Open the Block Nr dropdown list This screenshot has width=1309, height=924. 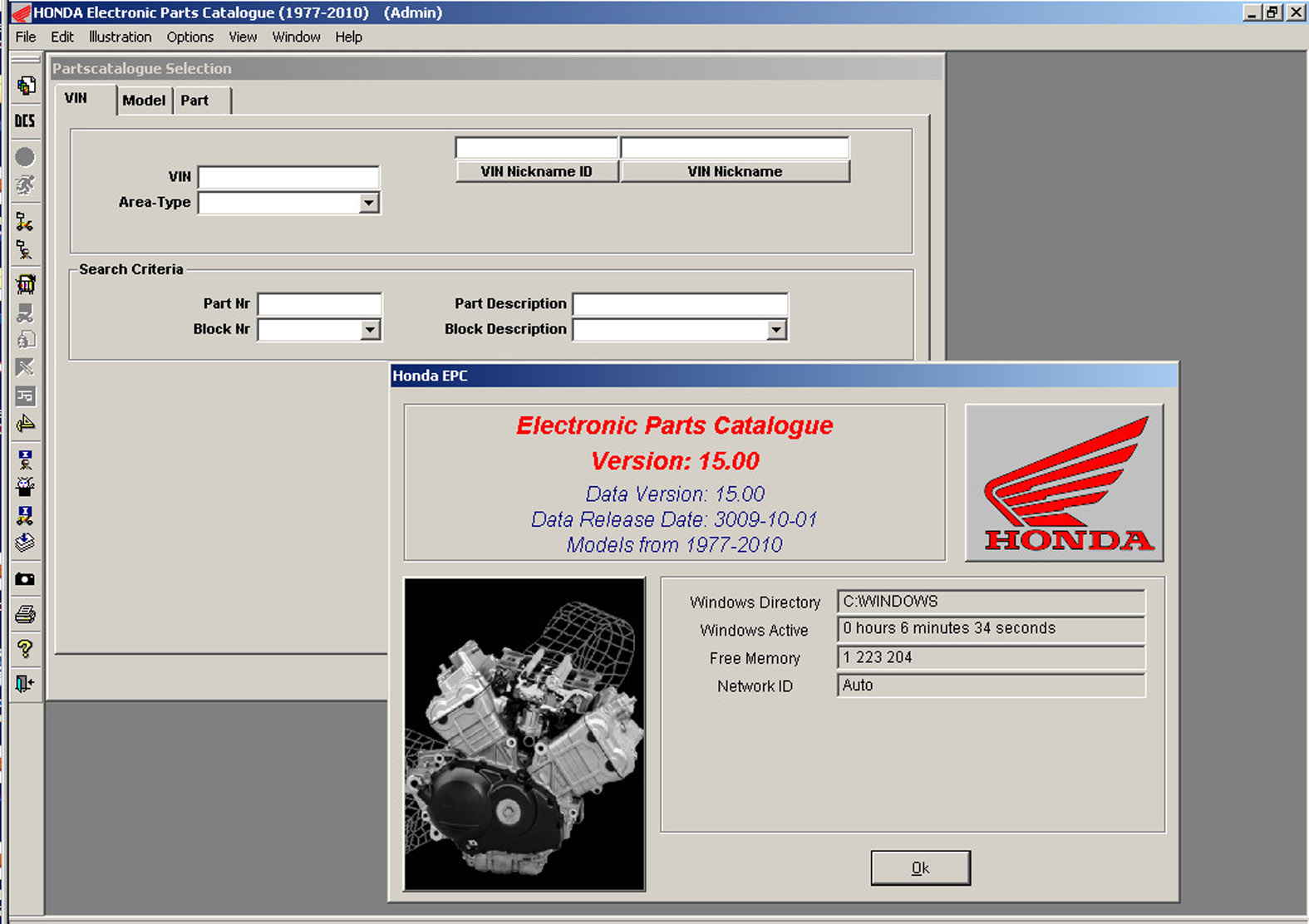pos(370,331)
